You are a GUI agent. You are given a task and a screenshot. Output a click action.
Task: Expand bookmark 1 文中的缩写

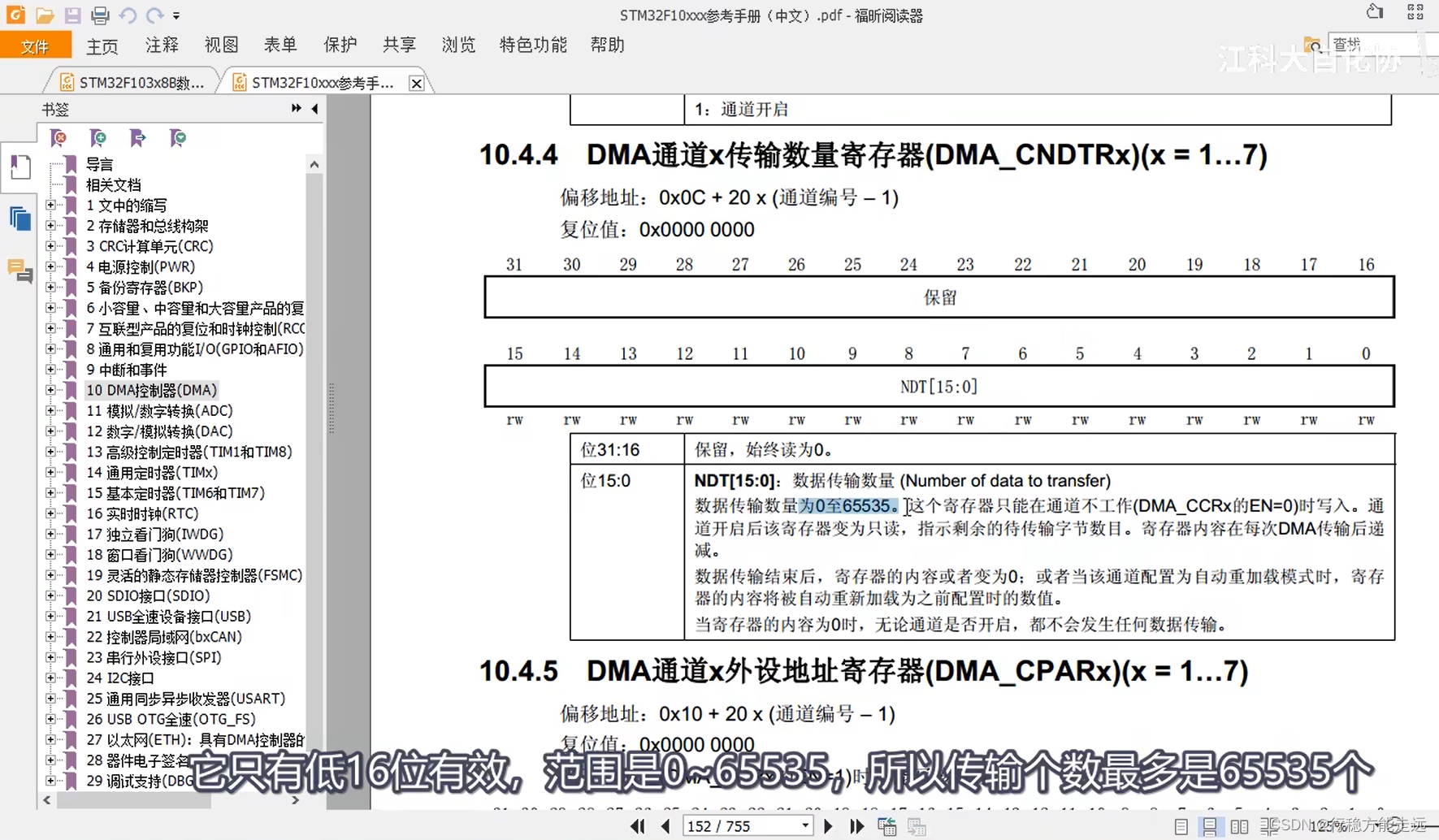click(50, 206)
